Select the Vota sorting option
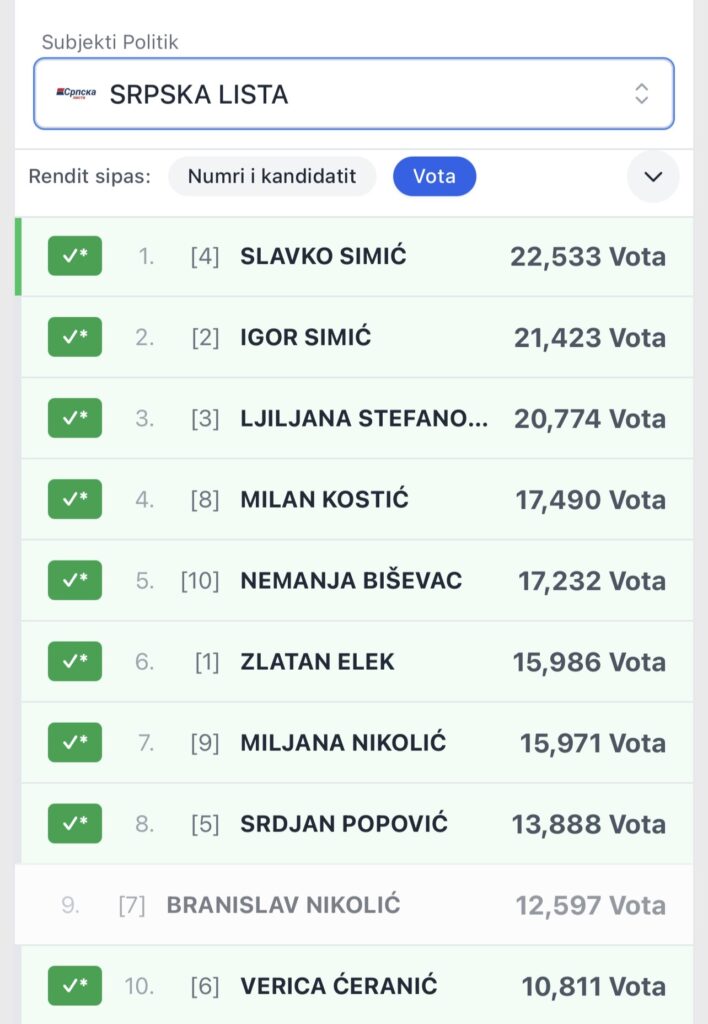 click(434, 177)
